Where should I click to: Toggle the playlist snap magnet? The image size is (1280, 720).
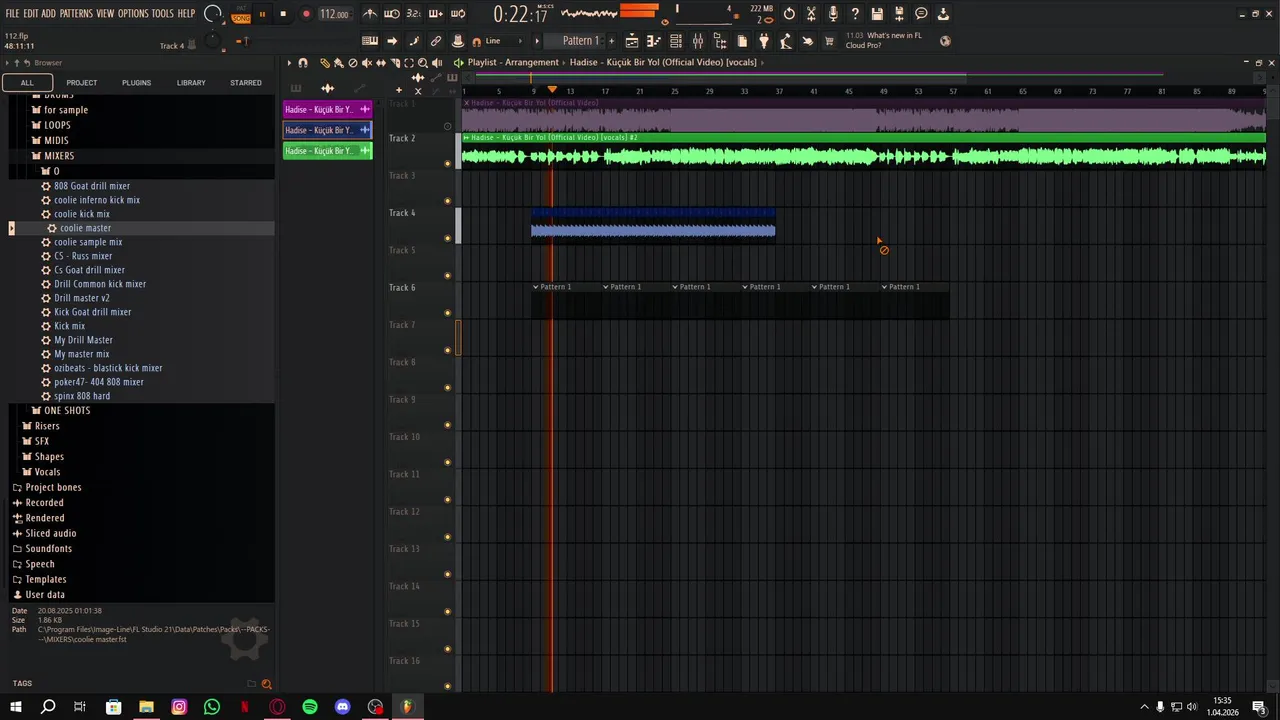point(303,63)
